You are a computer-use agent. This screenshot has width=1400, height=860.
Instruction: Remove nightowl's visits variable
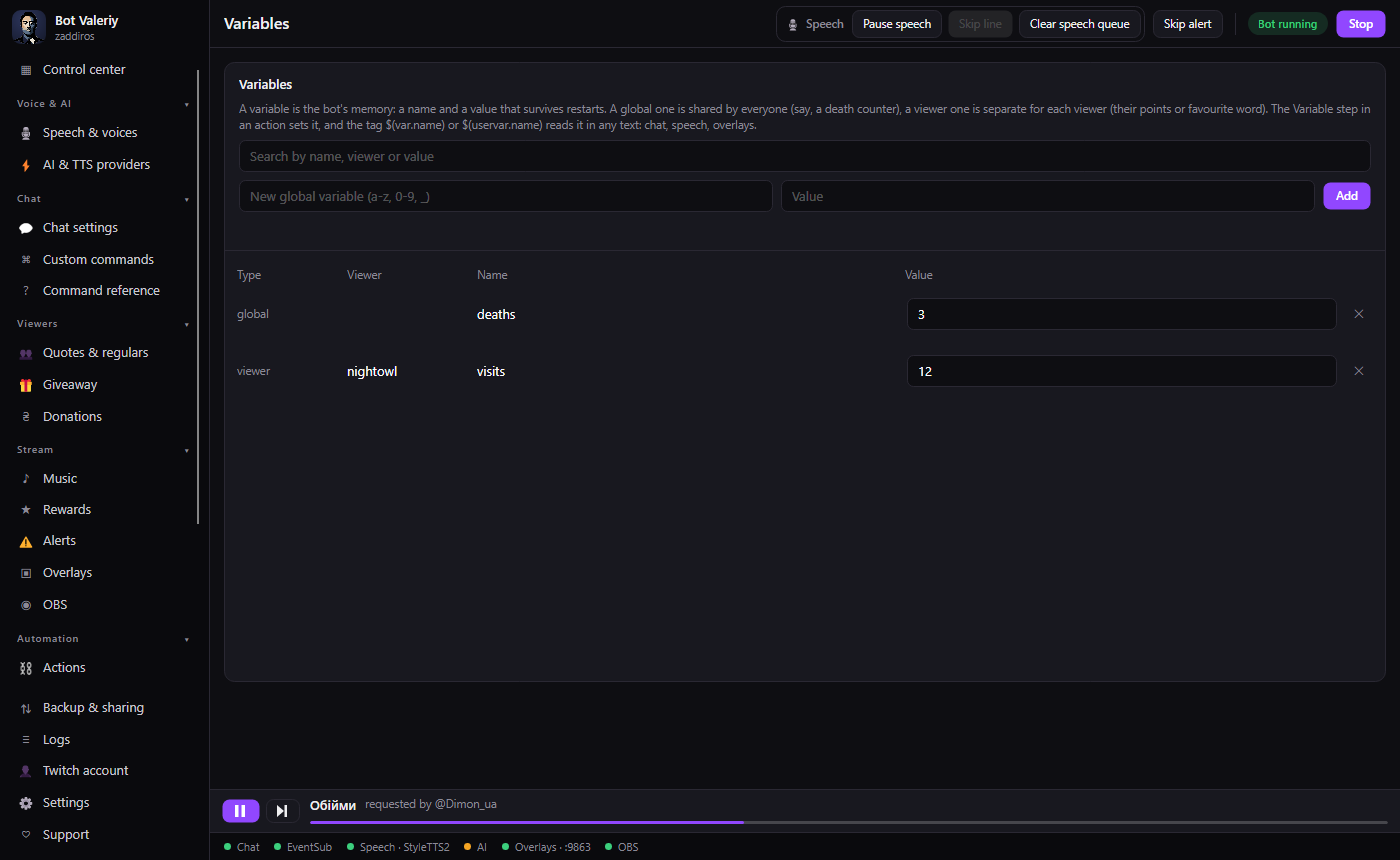point(1359,371)
